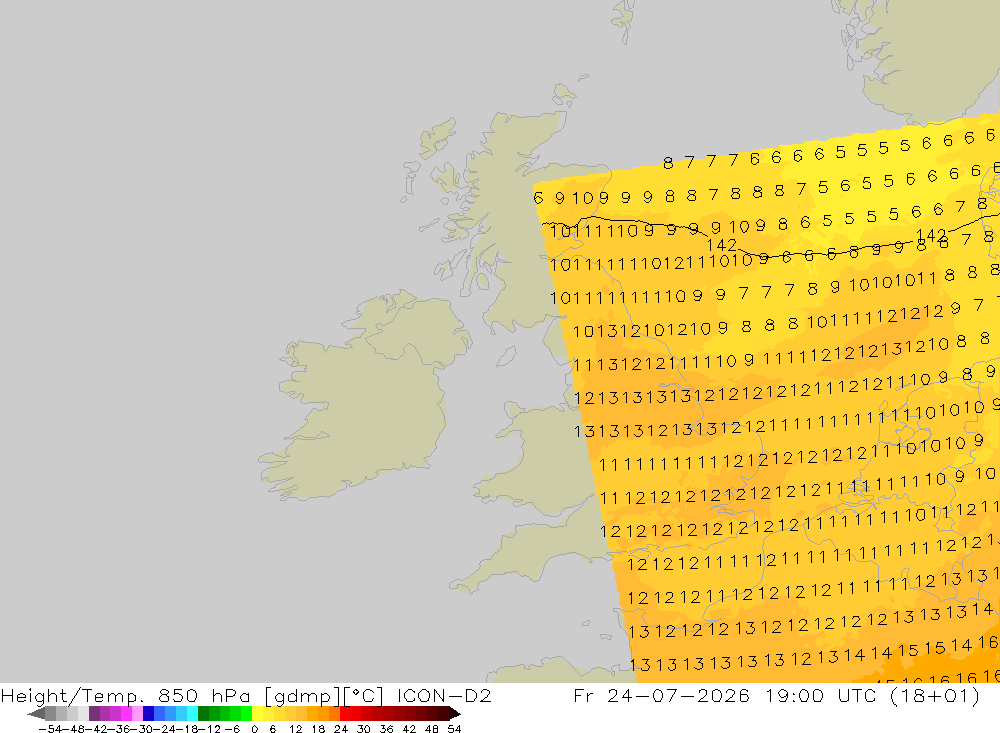Click the '6' label under the color scale
Image resolution: width=1000 pixels, height=733 pixels.
(x=272, y=729)
